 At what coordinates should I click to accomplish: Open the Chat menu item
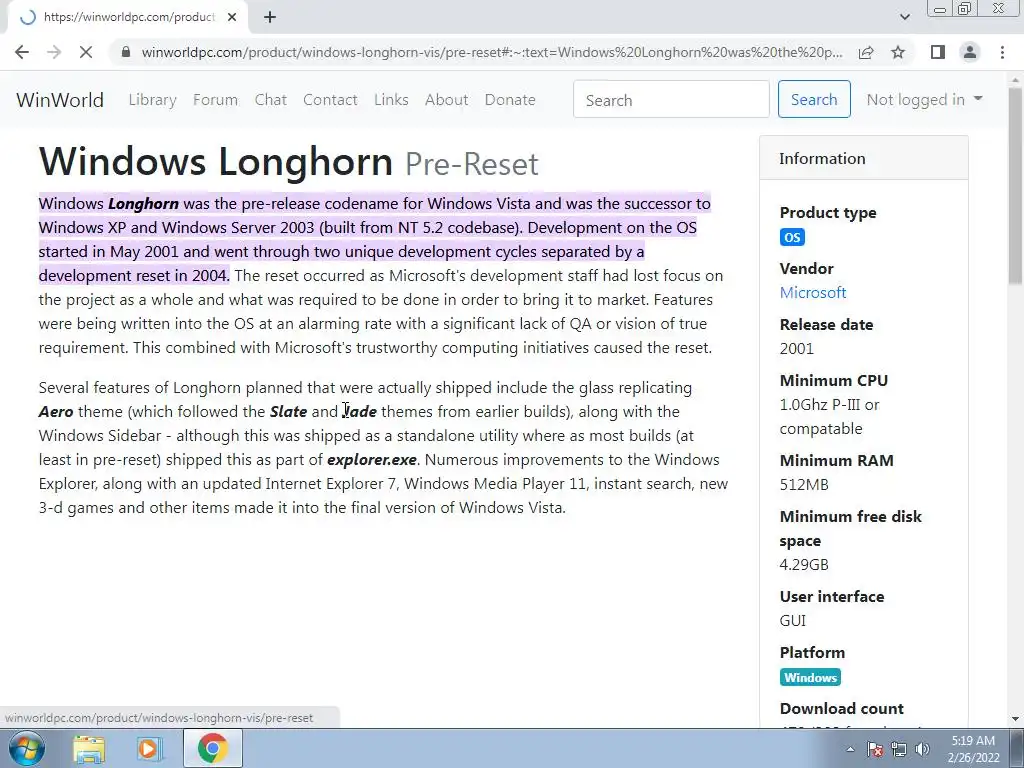[x=270, y=100]
